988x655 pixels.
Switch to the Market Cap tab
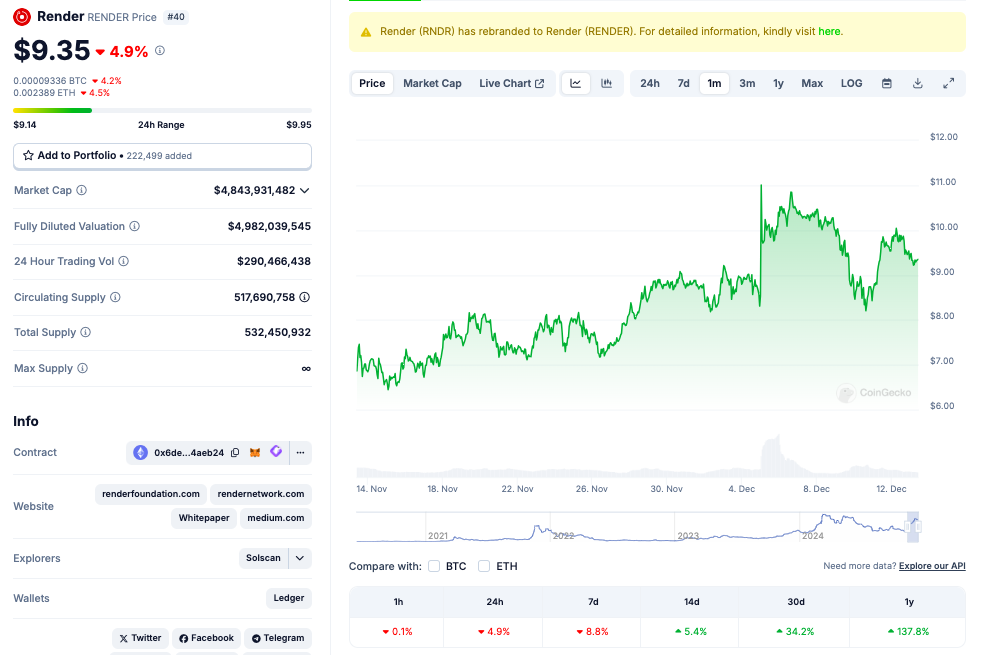pos(432,83)
